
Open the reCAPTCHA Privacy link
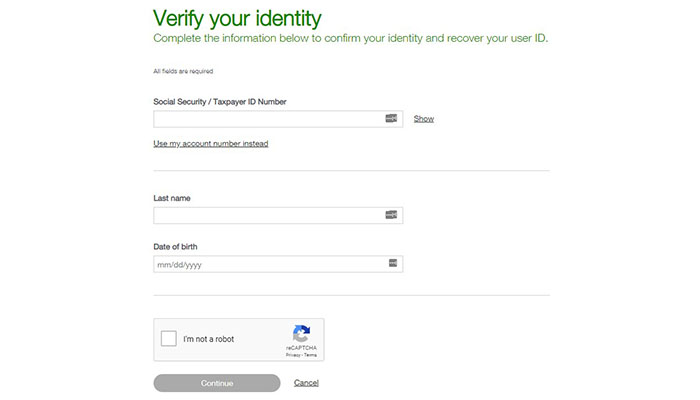pyautogui.click(x=293, y=355)
